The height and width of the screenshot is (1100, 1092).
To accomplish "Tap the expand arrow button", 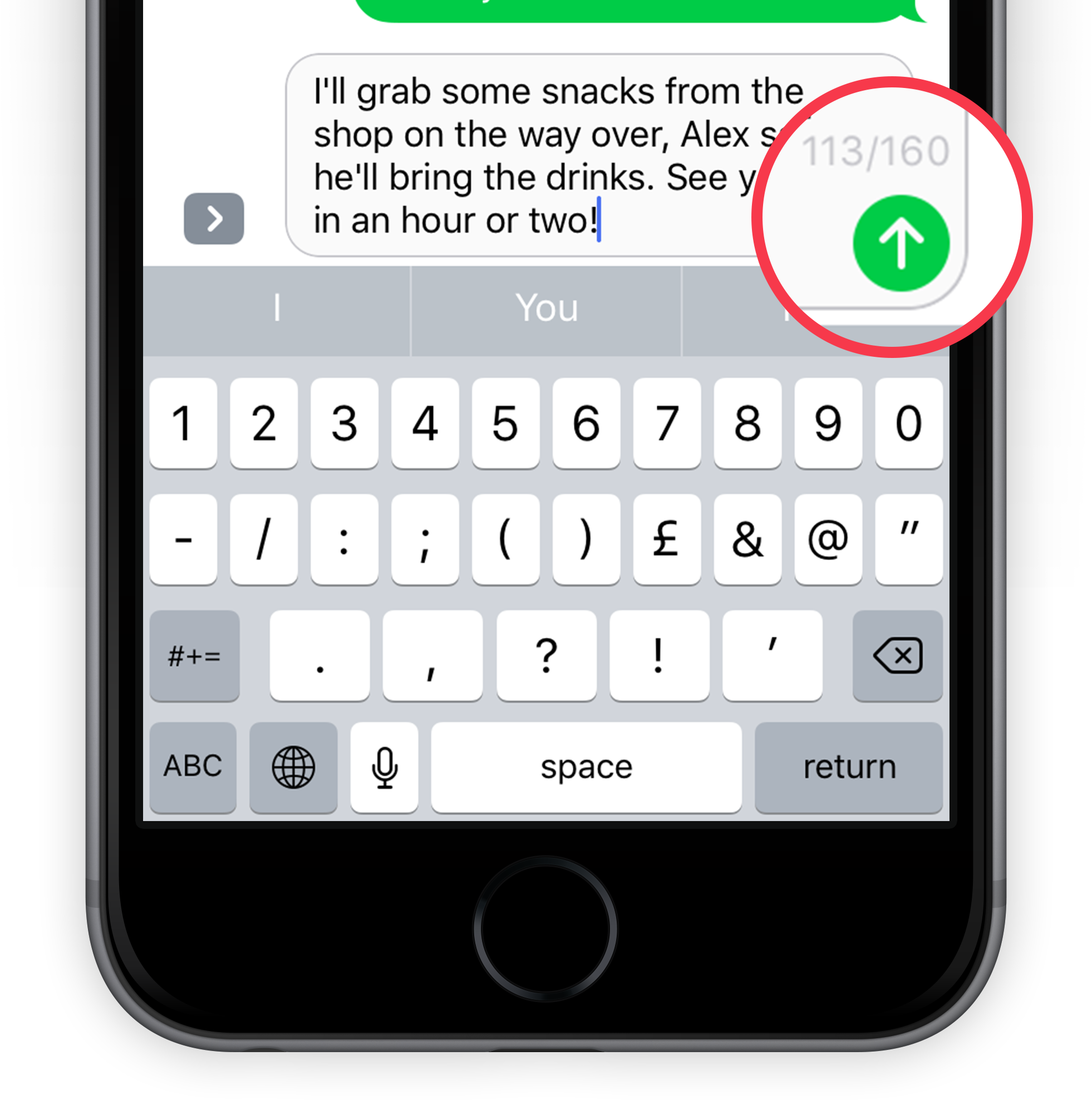I will (213, 218).
